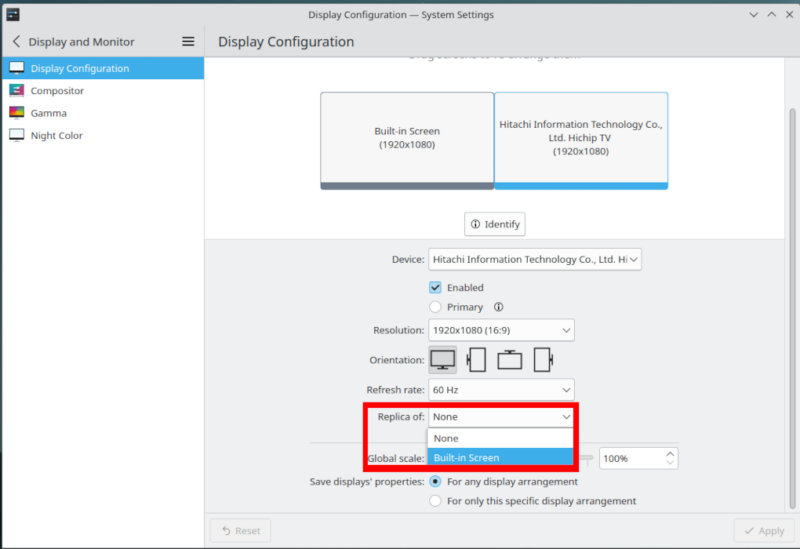Select For any display arrangement
The image size is (800, 549).
[x=435, y=482]
